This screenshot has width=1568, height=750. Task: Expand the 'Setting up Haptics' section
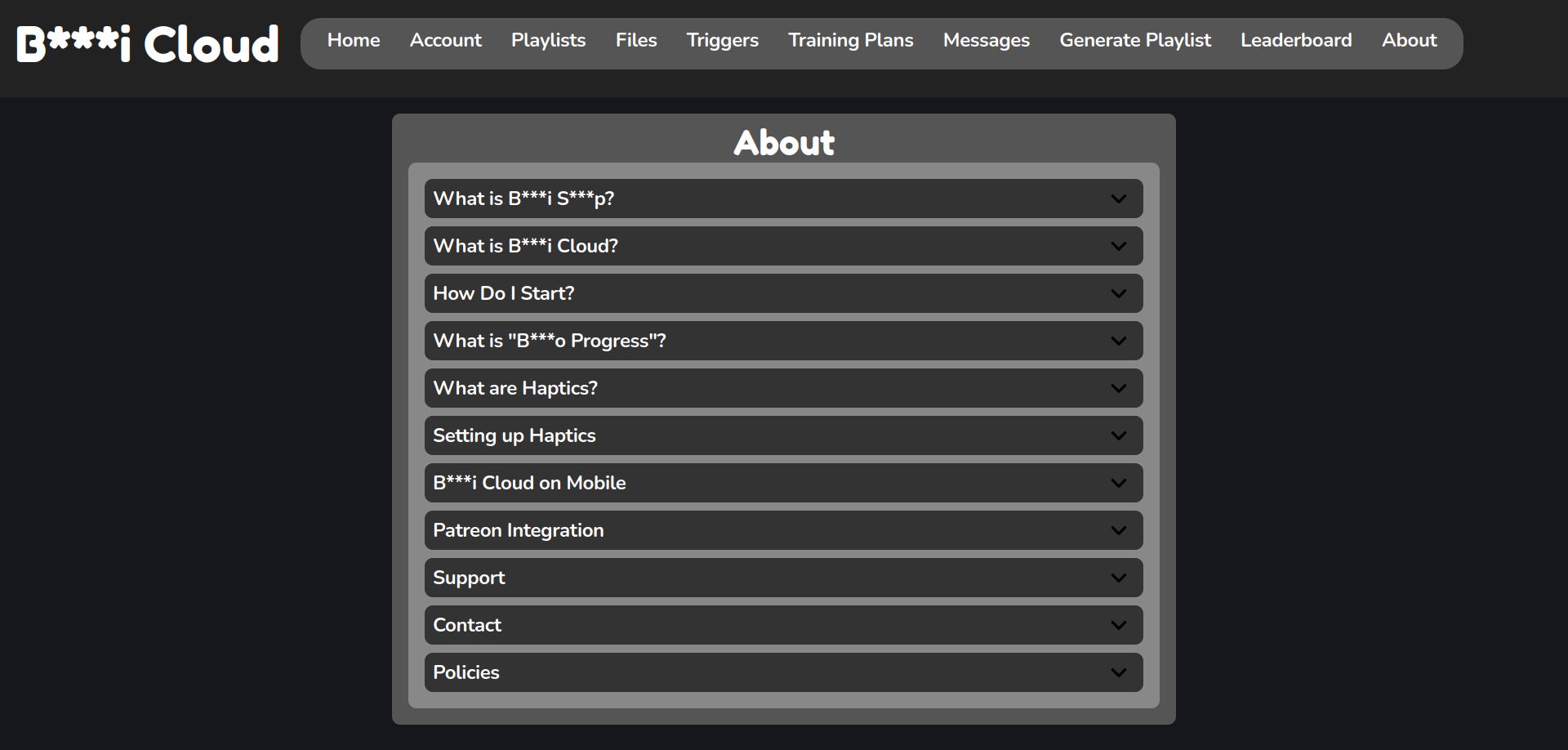tap(784, 435)
